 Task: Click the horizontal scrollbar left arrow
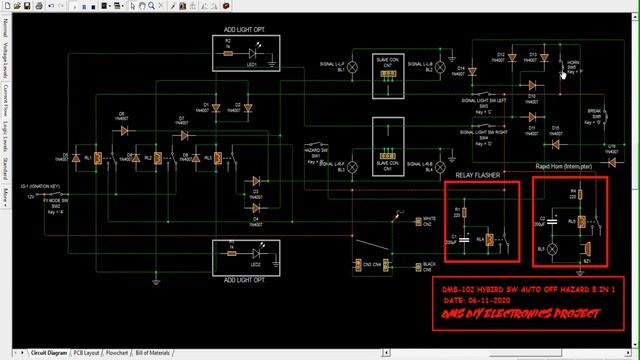point(387,353)
